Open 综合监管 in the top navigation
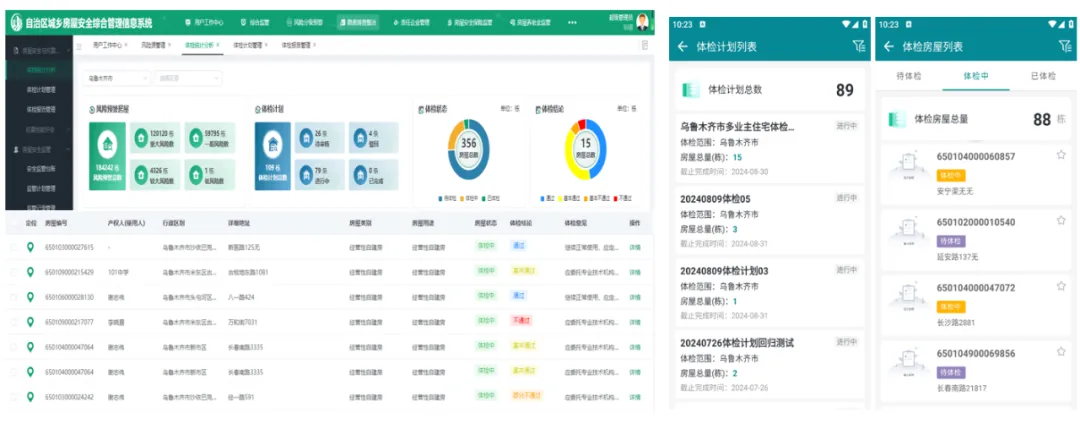This screenshot has width=1080, height=429. tap(255, 22)
